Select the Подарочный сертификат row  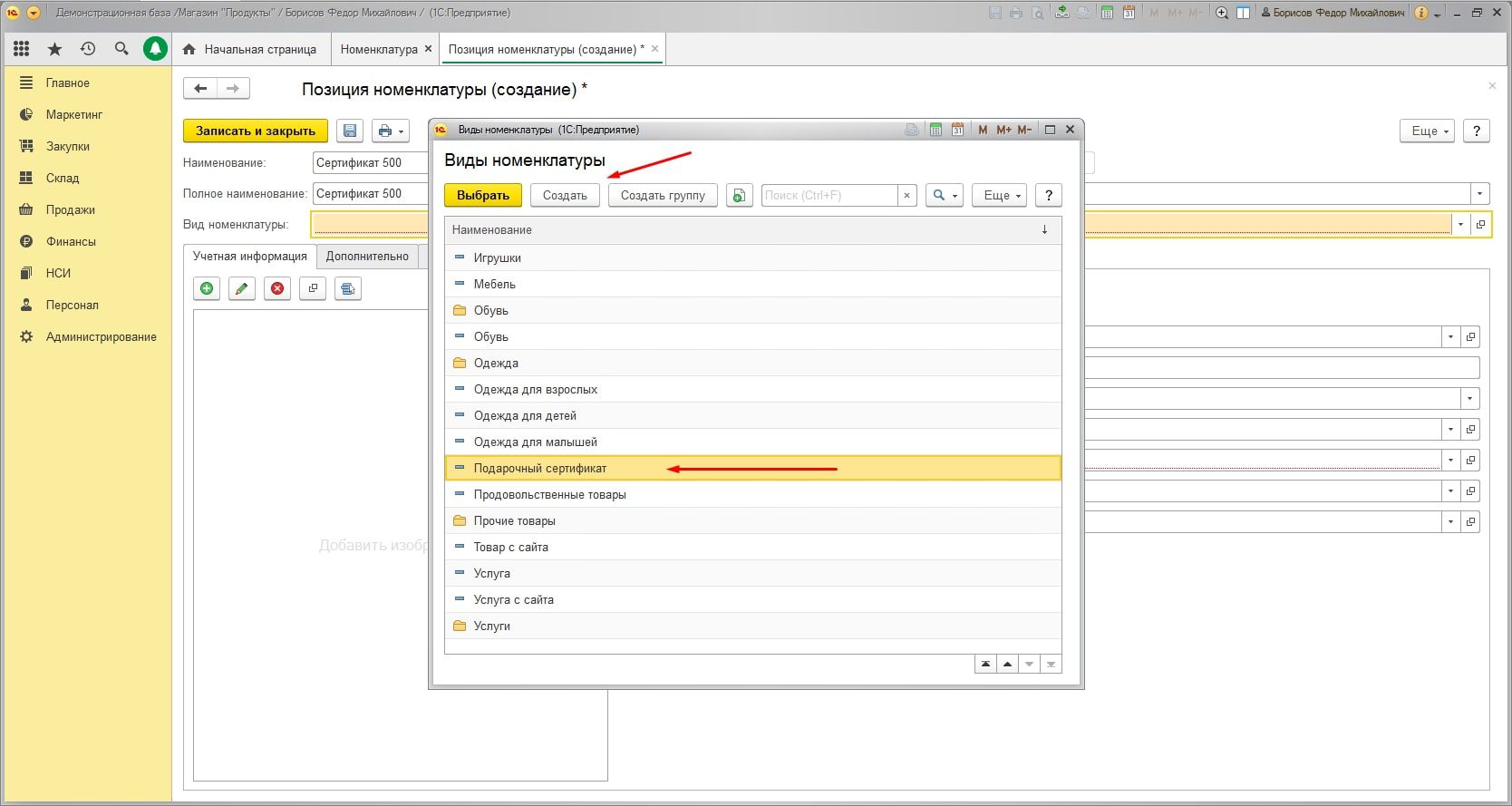pyautogui.click(x=540, y=468)
